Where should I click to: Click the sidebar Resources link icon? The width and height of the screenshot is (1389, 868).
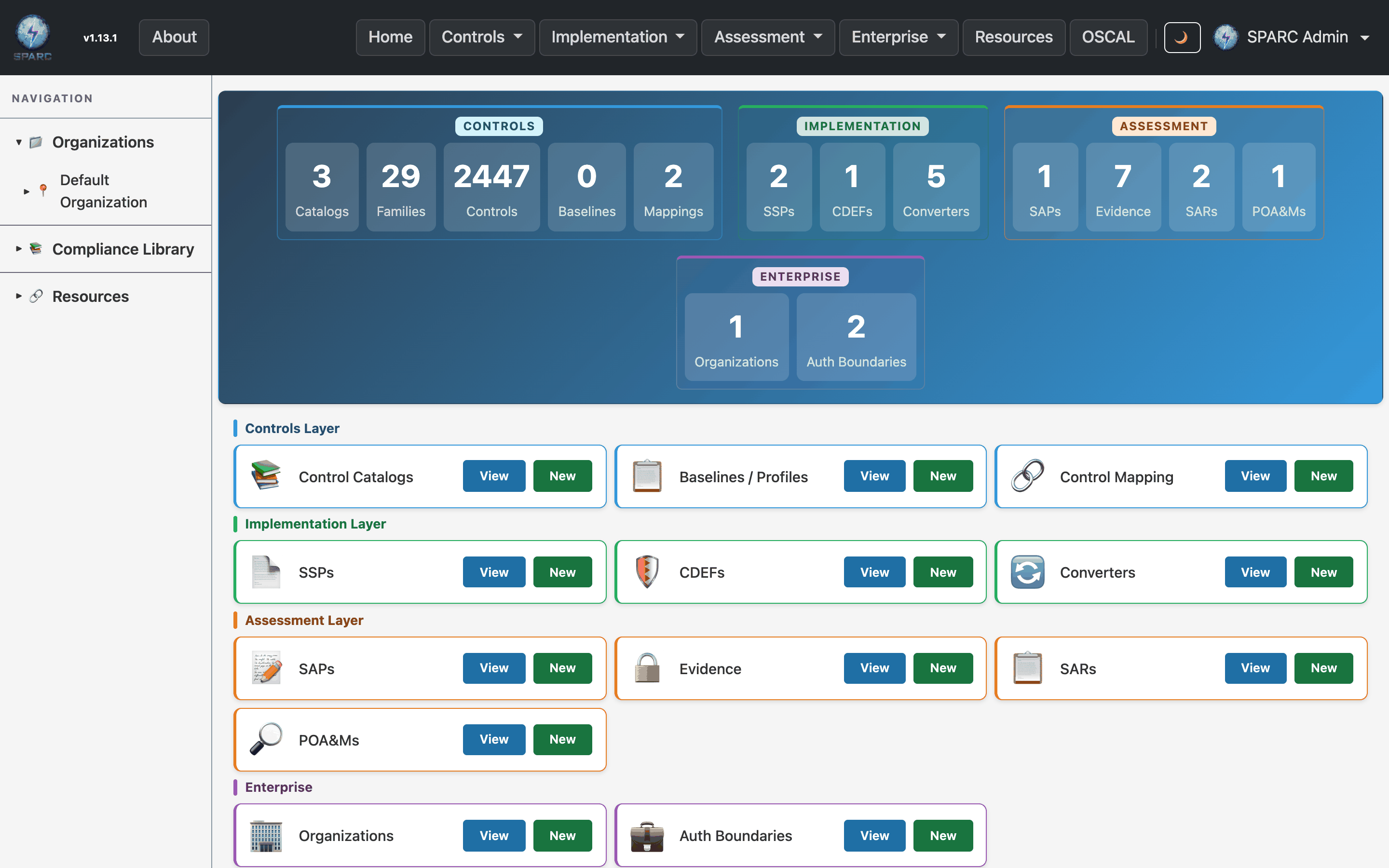coord(36,296)
